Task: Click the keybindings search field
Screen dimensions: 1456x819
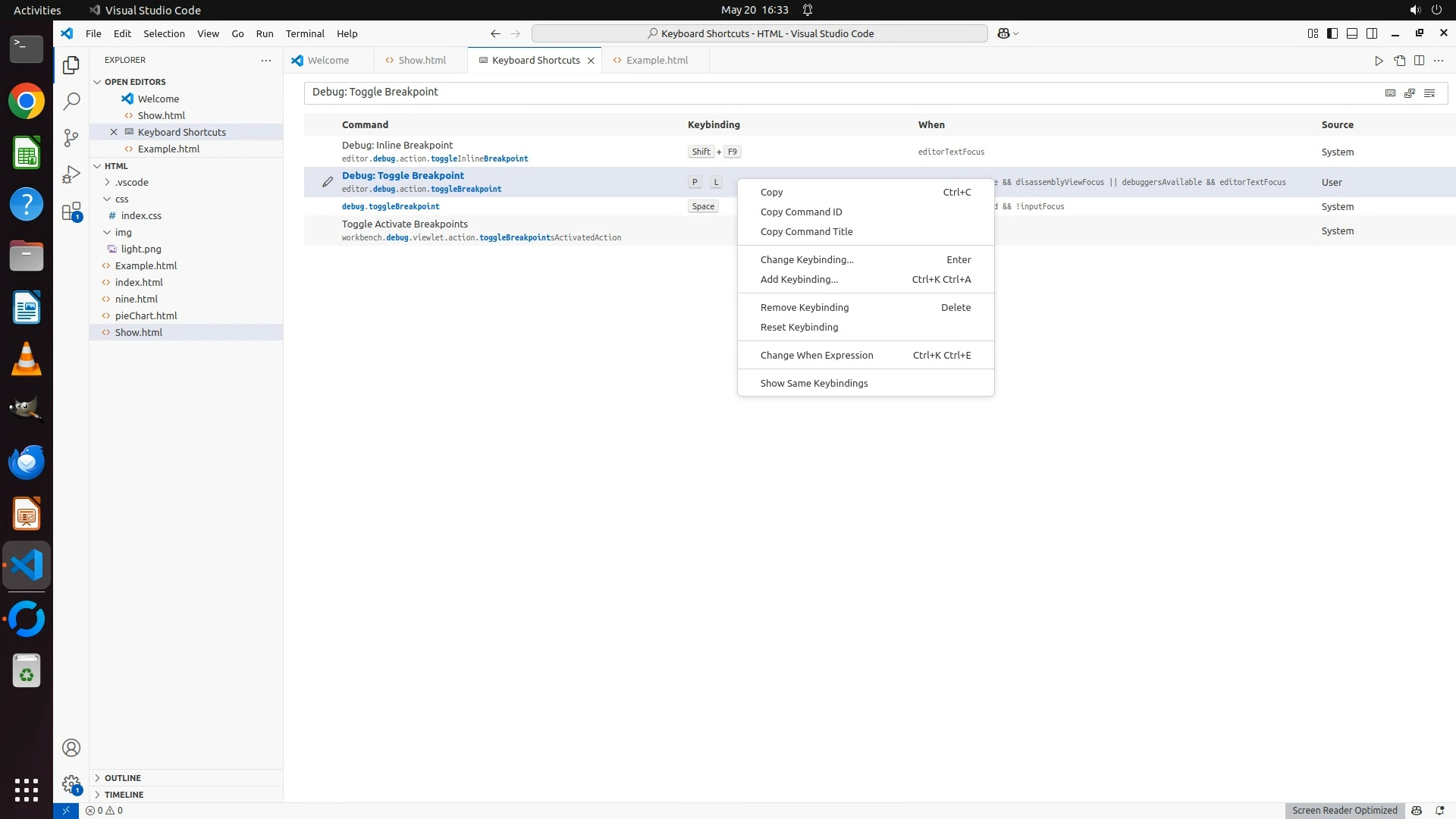Action: tap(834, 93)
